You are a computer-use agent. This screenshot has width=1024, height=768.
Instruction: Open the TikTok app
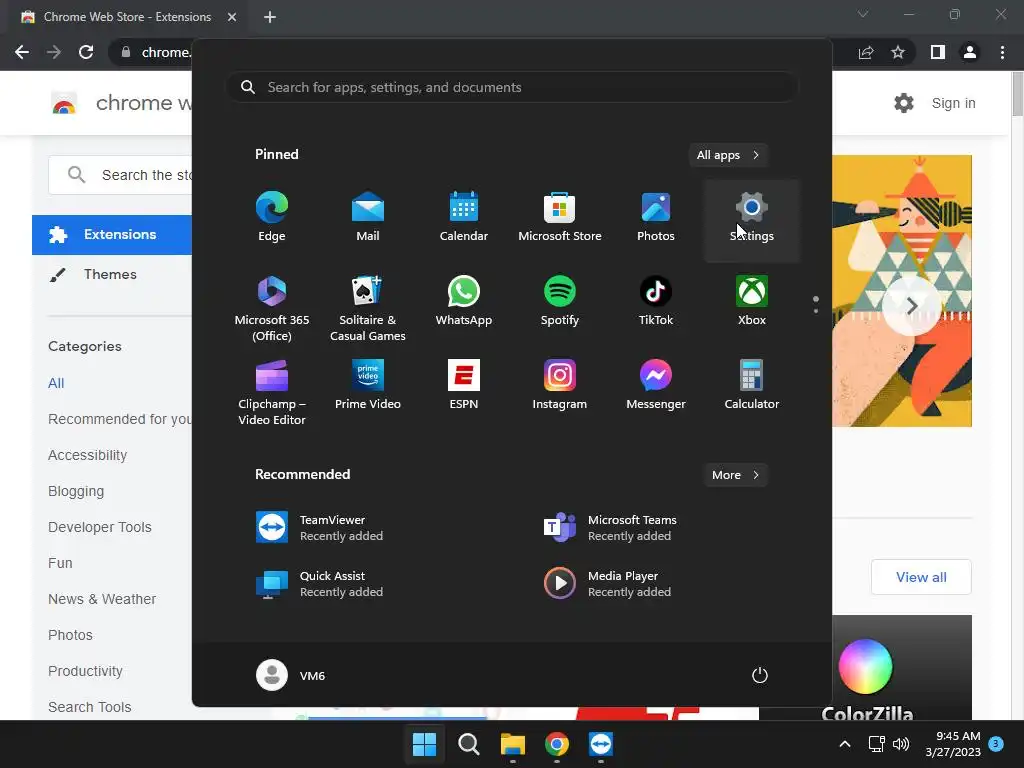pos(656,302)
